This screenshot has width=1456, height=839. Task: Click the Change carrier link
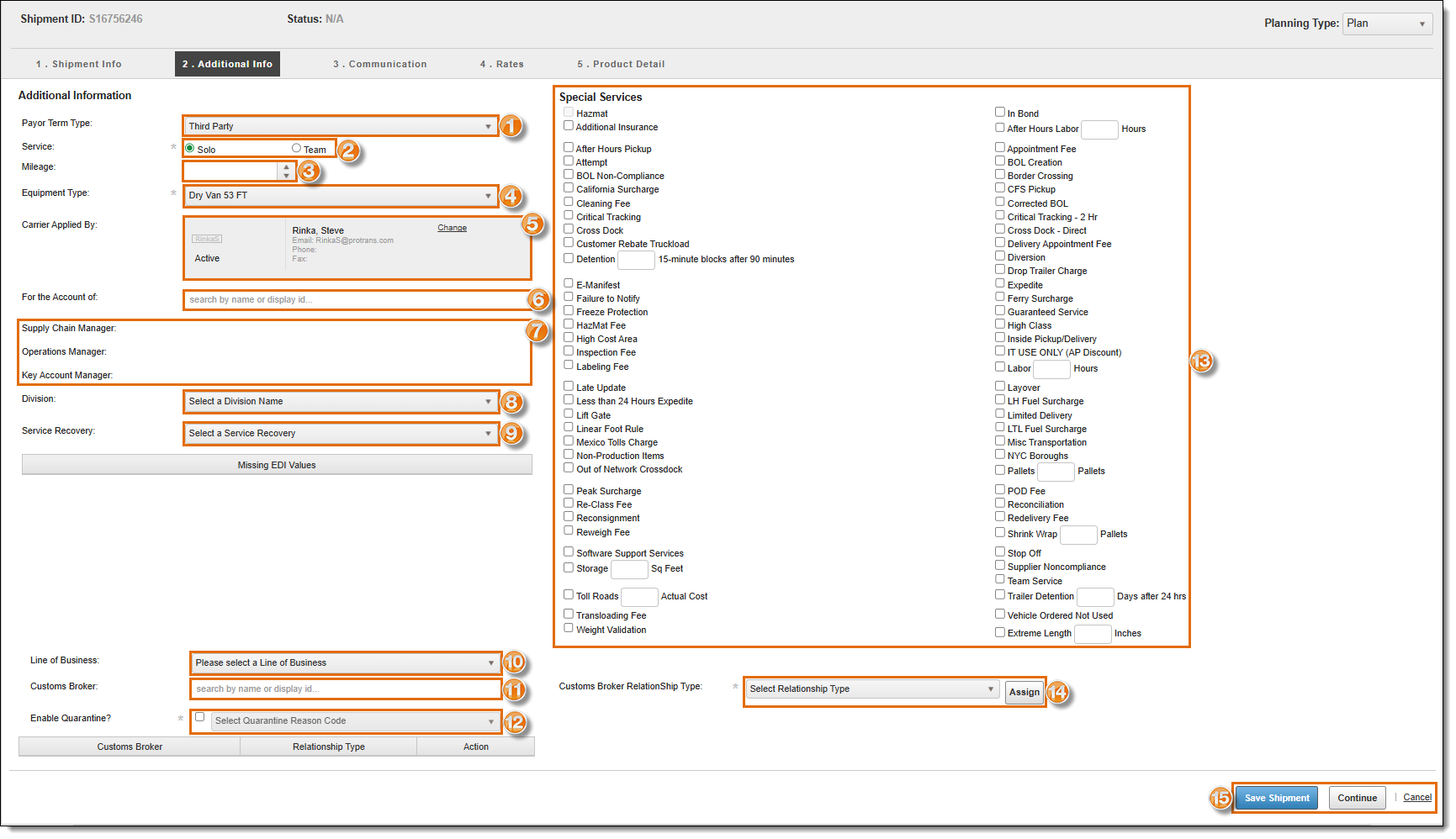pos(452,228)
